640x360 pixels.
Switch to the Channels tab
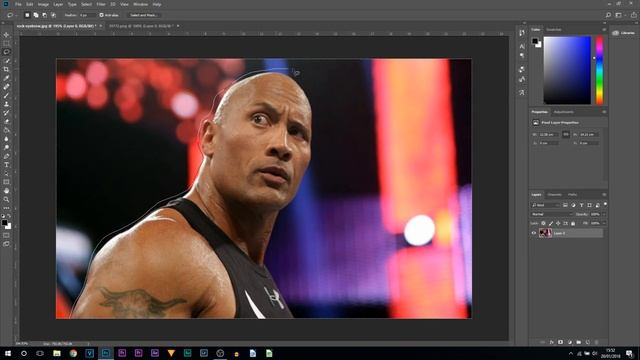click(554, 195)
